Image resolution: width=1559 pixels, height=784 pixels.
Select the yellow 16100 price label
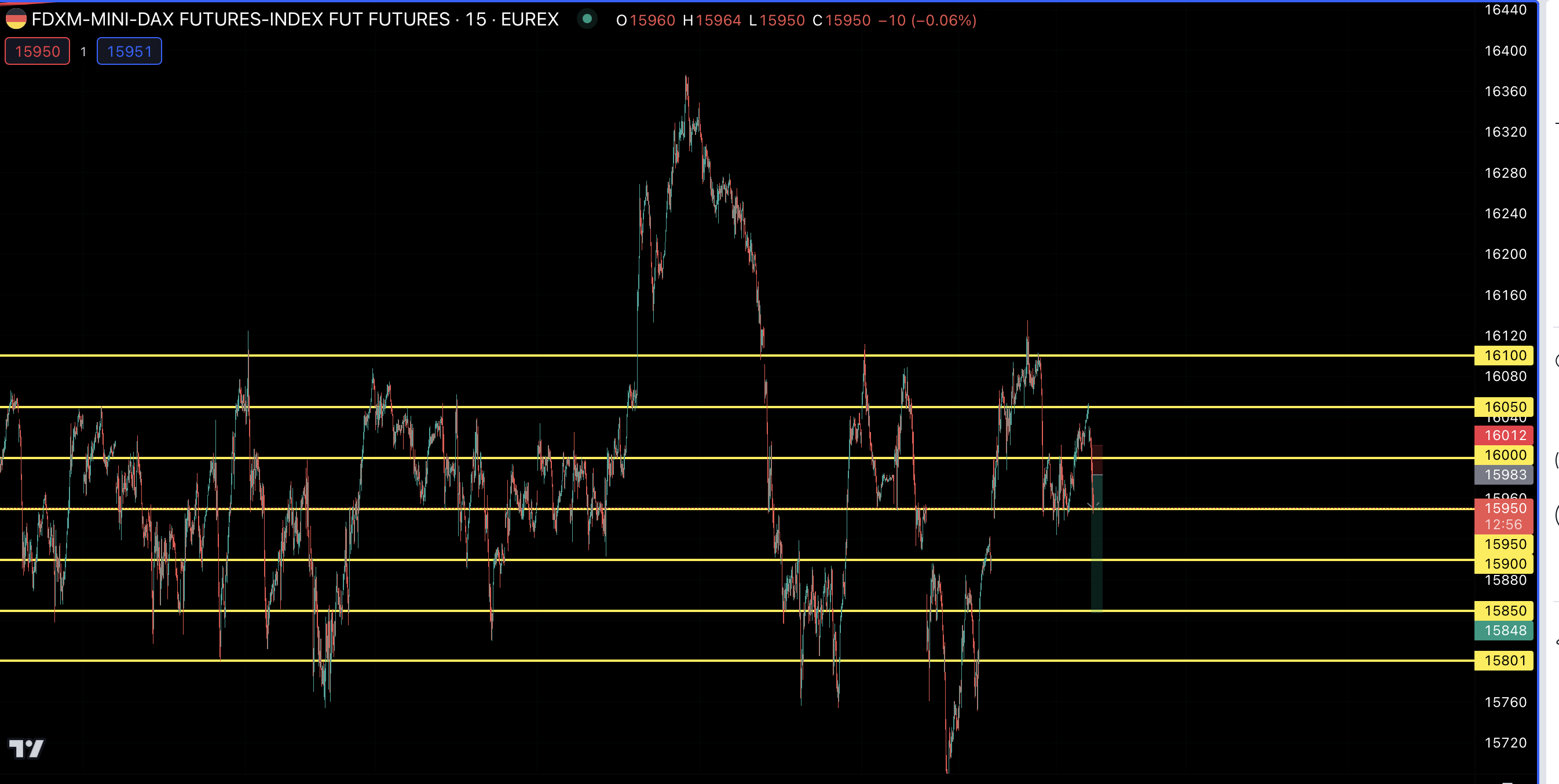pos(1504,355)
